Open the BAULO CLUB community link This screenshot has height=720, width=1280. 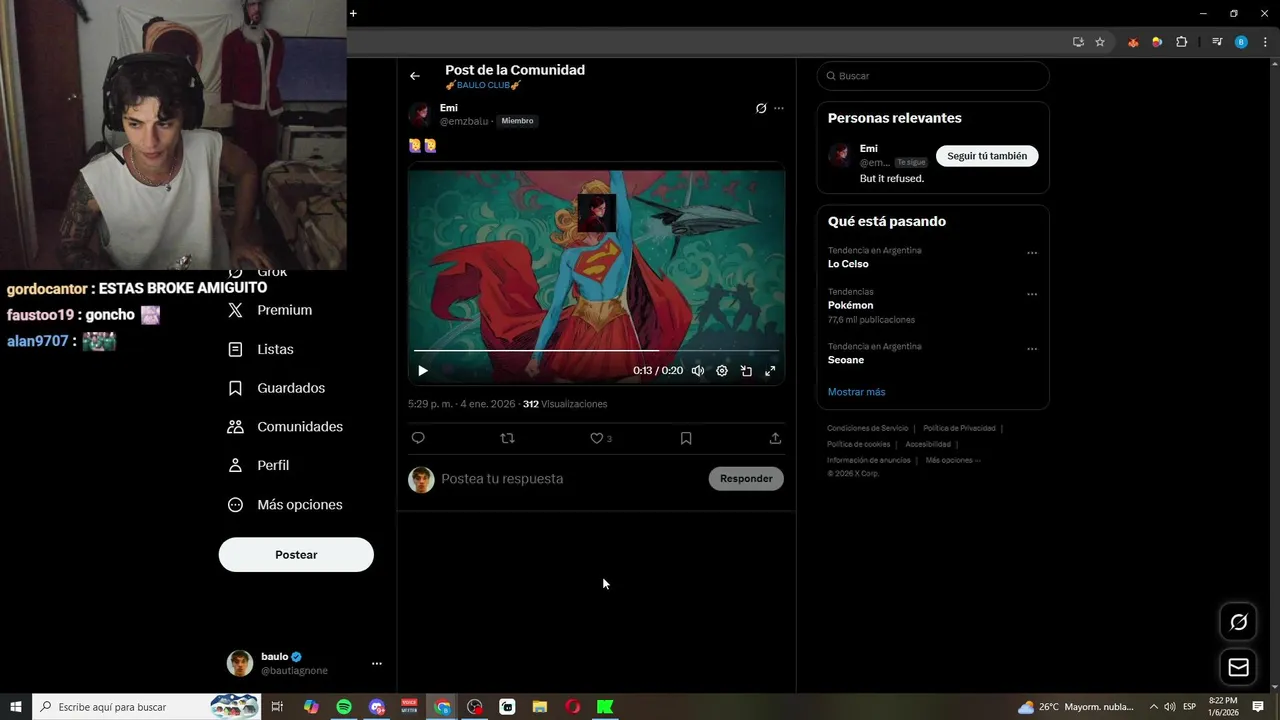[483, 85]
